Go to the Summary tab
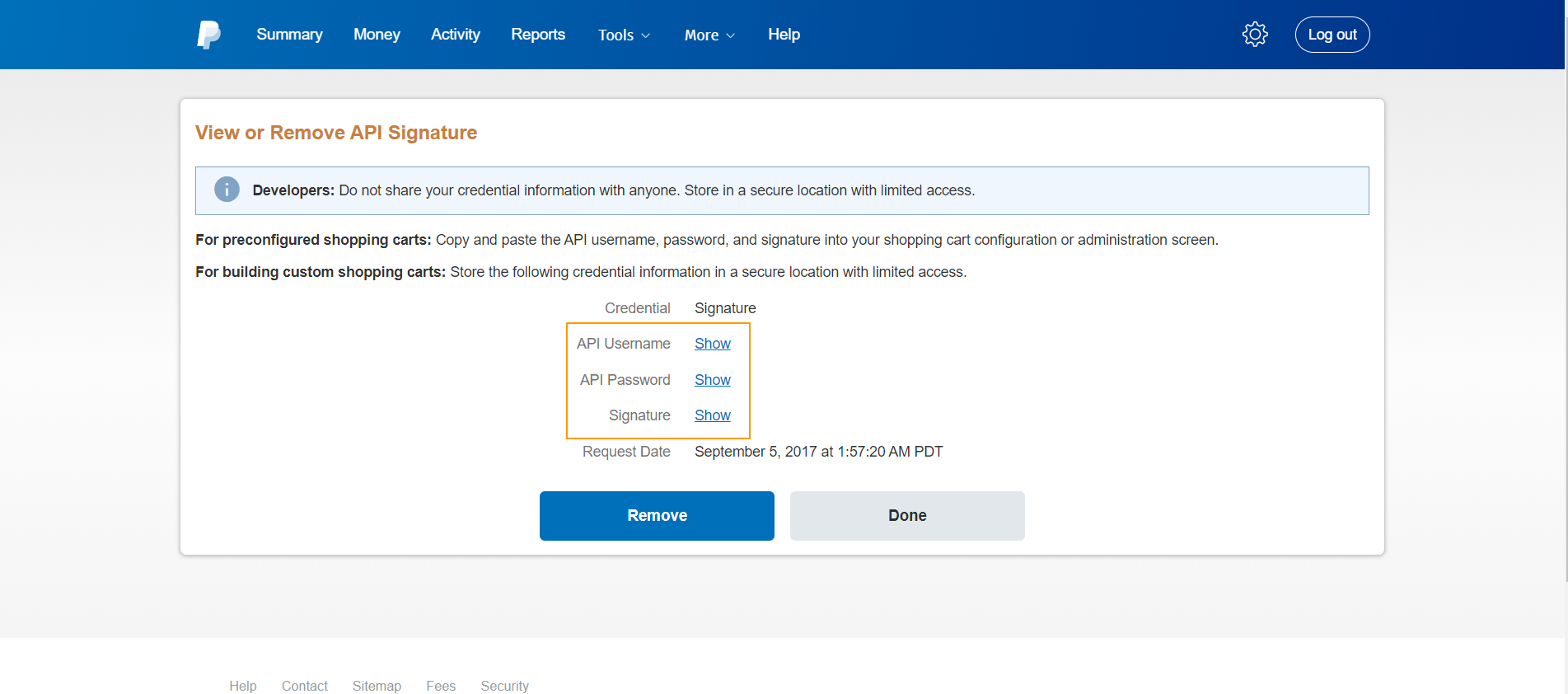 tap(289, 35)
